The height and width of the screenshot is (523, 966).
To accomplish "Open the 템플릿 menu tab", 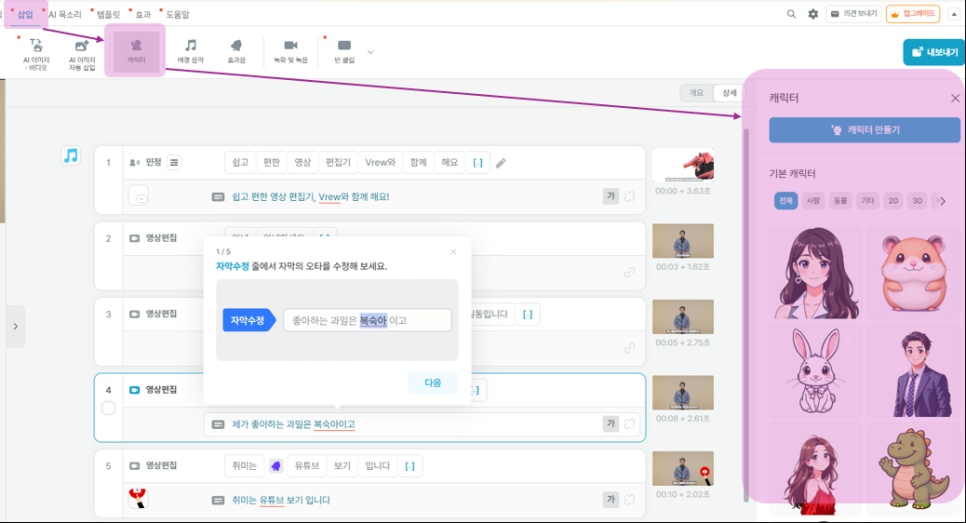I will click(x=108, y=14).
